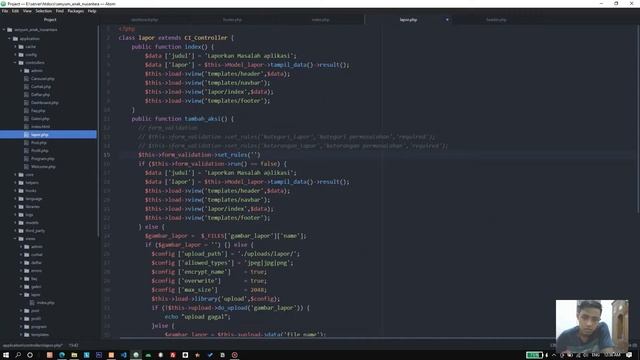640x360 pixels.
Task: Select the highlighted lapor.php tree item
Action: [48, 134]
